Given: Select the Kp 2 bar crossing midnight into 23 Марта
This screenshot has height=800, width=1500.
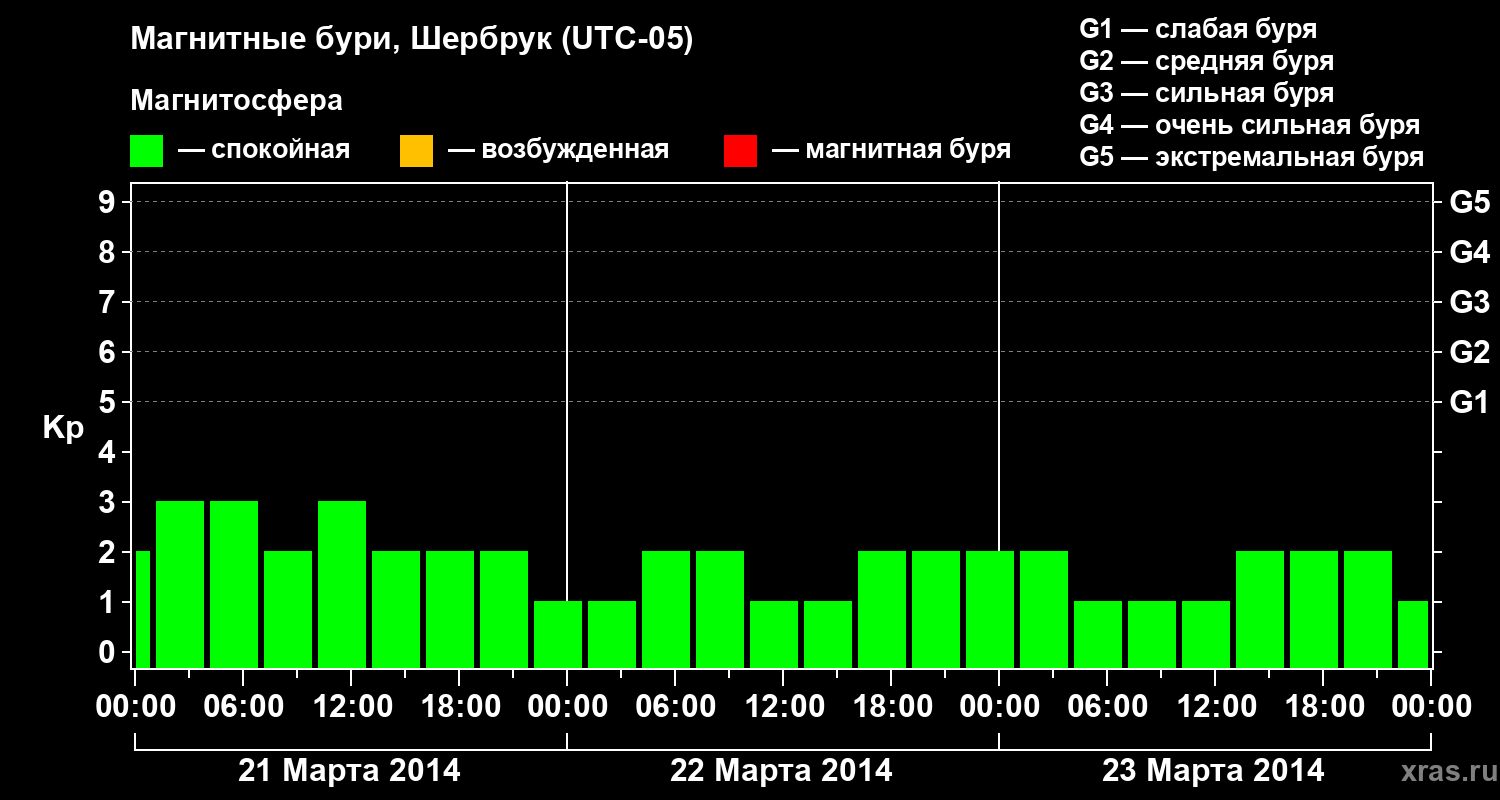Looking at the screenshot, I should point(990,609).
